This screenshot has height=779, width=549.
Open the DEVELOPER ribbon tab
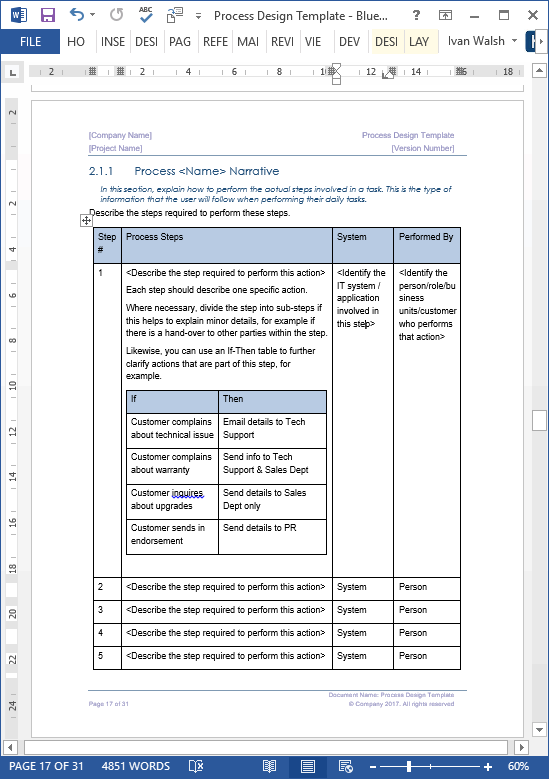(349, 42)
